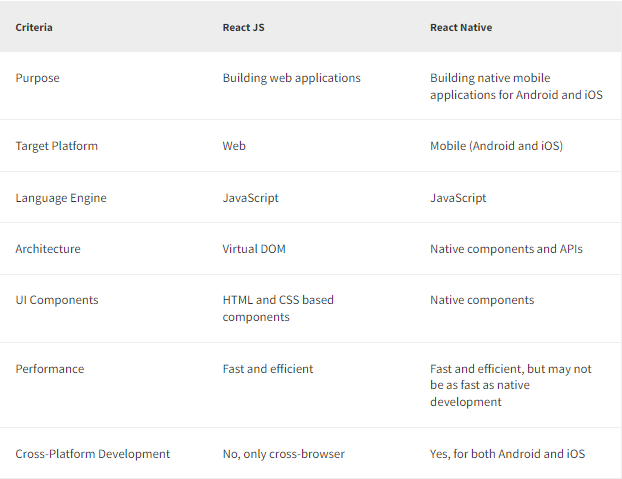The image size is (622, 479).
Task: Select the Performance row label
Action: 50,369
